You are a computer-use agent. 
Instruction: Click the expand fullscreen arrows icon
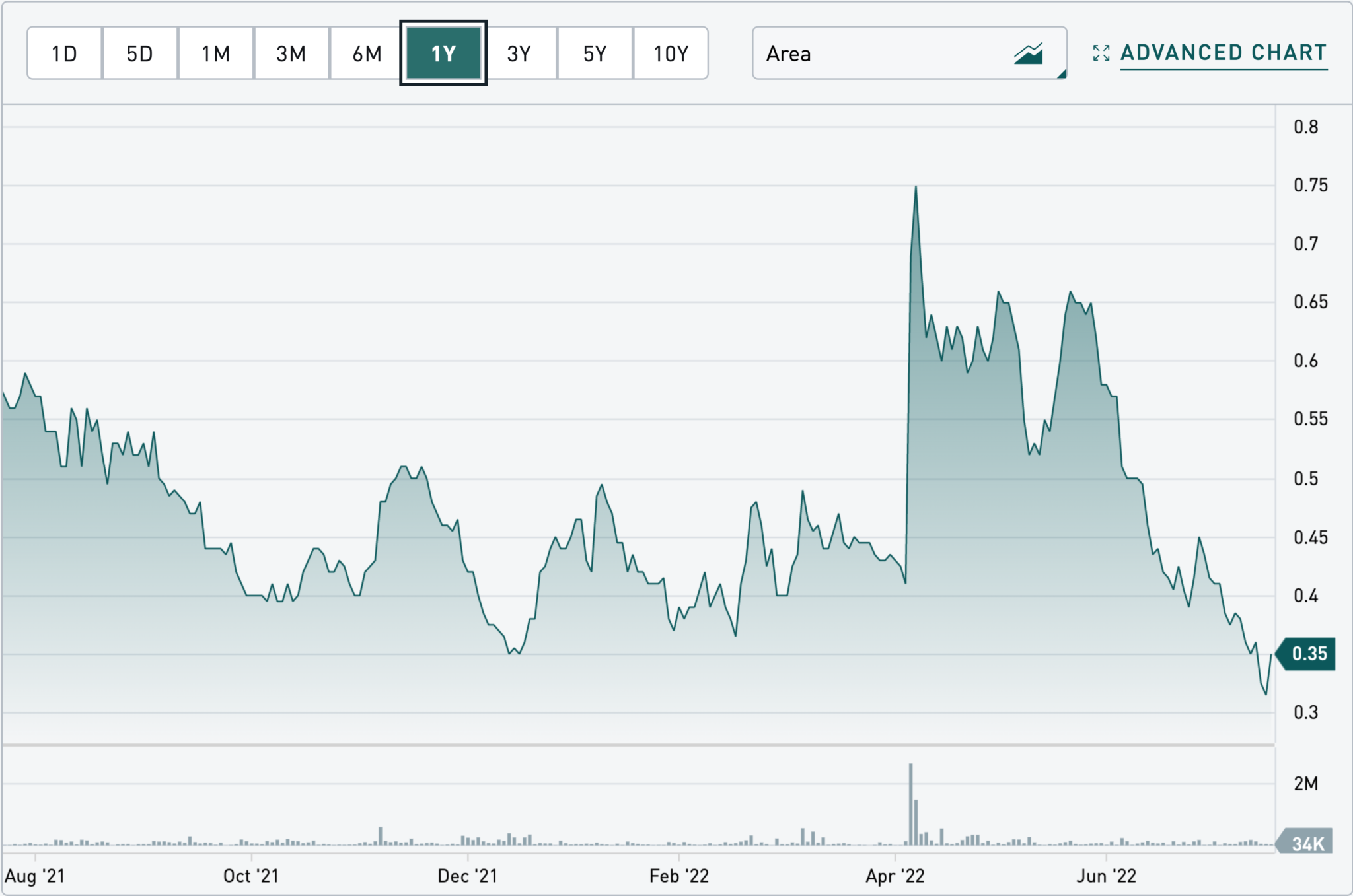coord(1101,53)
